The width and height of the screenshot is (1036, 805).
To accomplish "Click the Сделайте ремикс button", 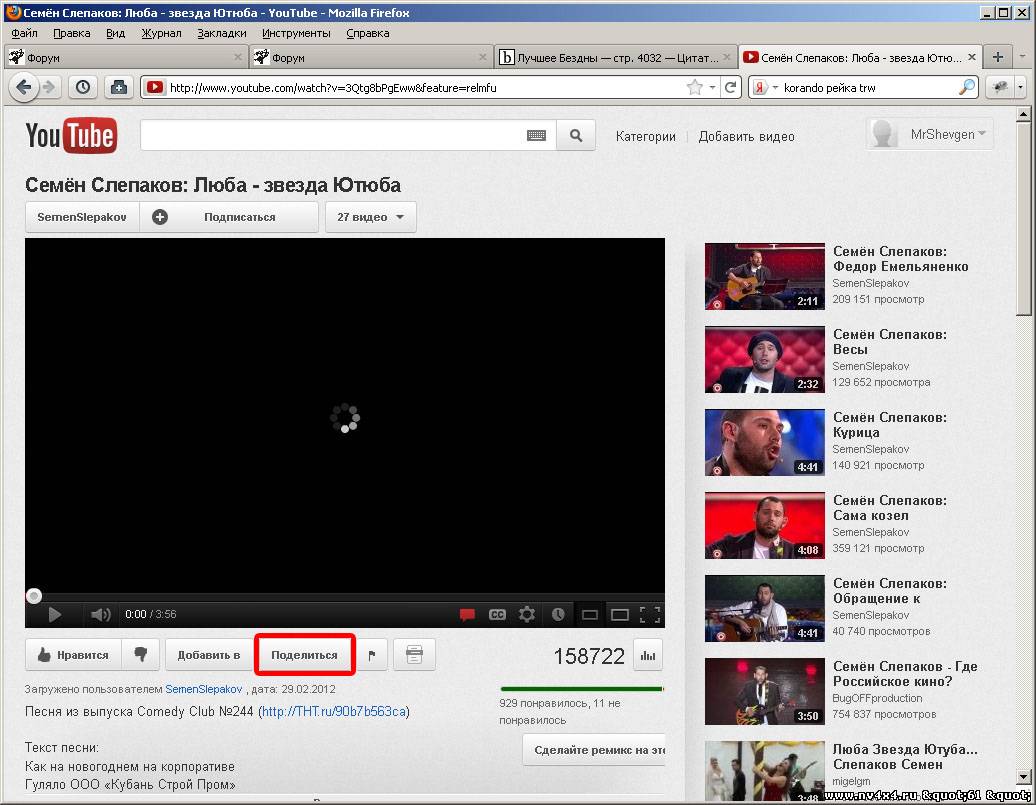I will [x=594, y=749].
